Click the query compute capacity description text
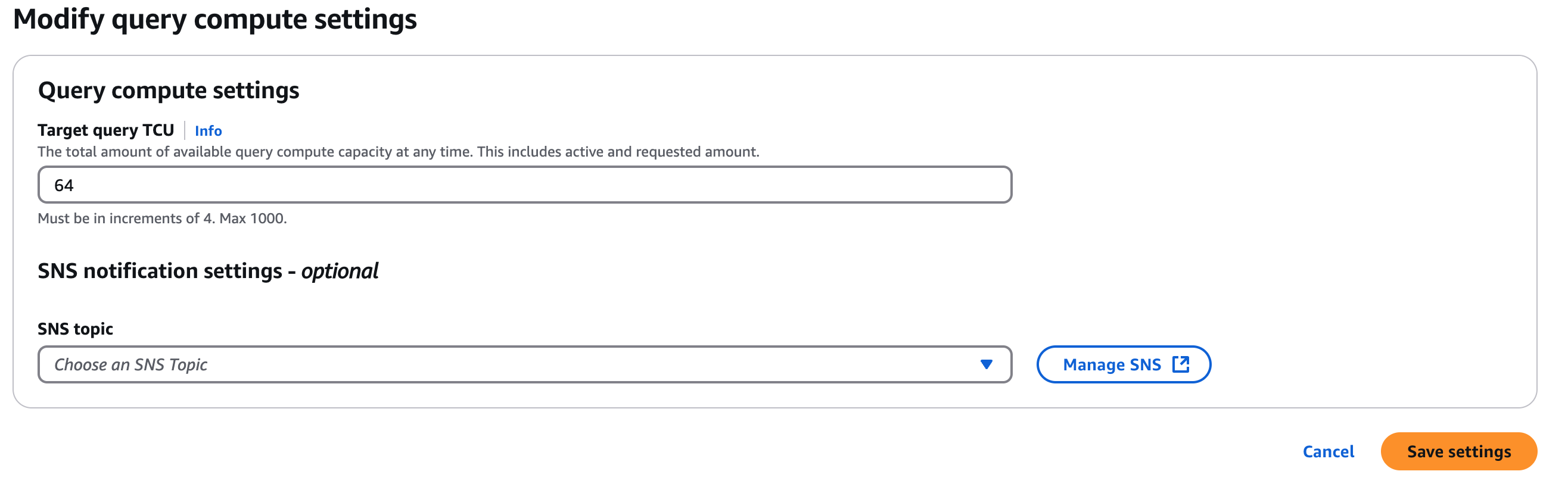This screenshot has width=1568, height=493. point(398,152)
